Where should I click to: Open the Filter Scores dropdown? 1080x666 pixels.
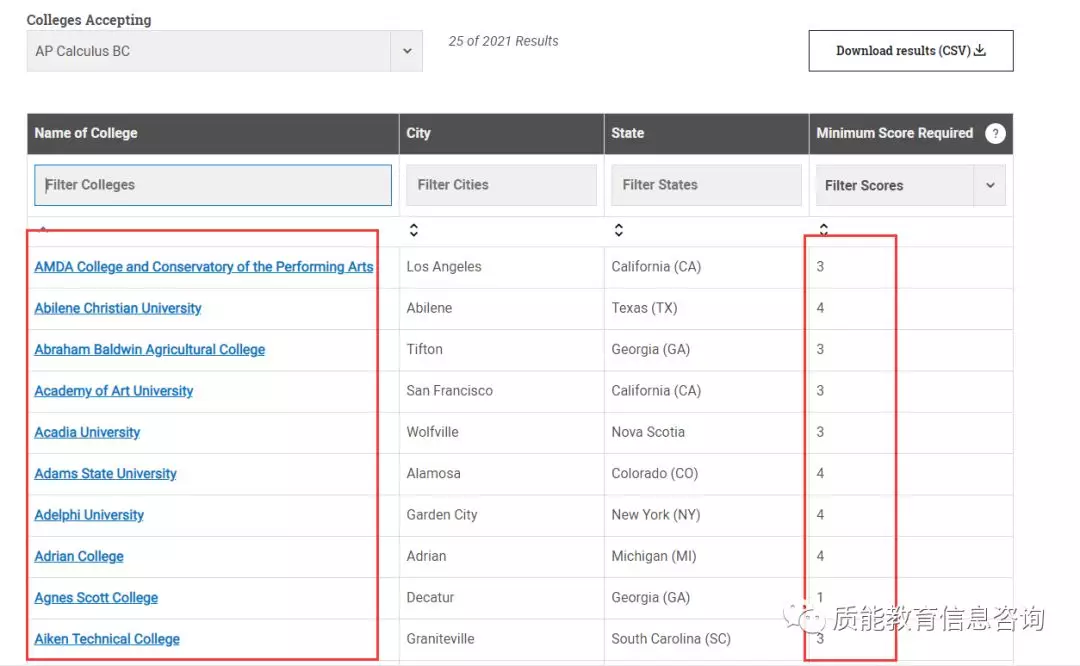coord(911,185)
